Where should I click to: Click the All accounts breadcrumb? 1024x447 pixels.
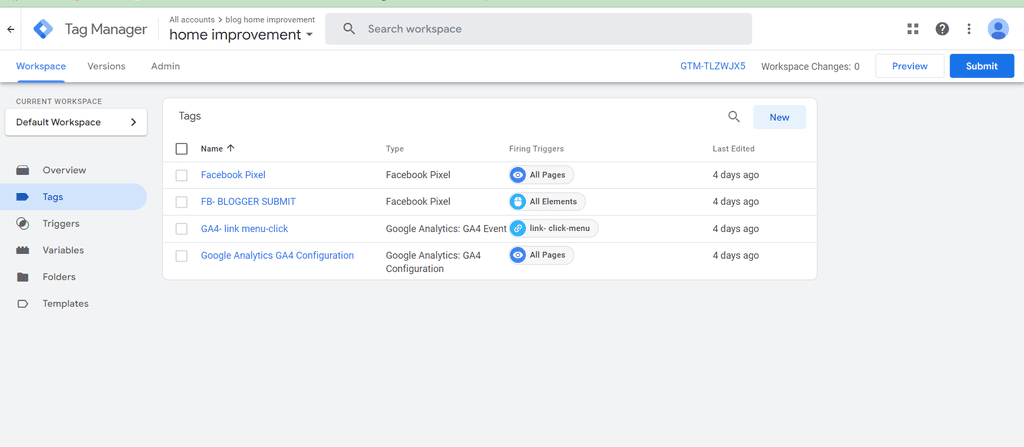[192, 20]
